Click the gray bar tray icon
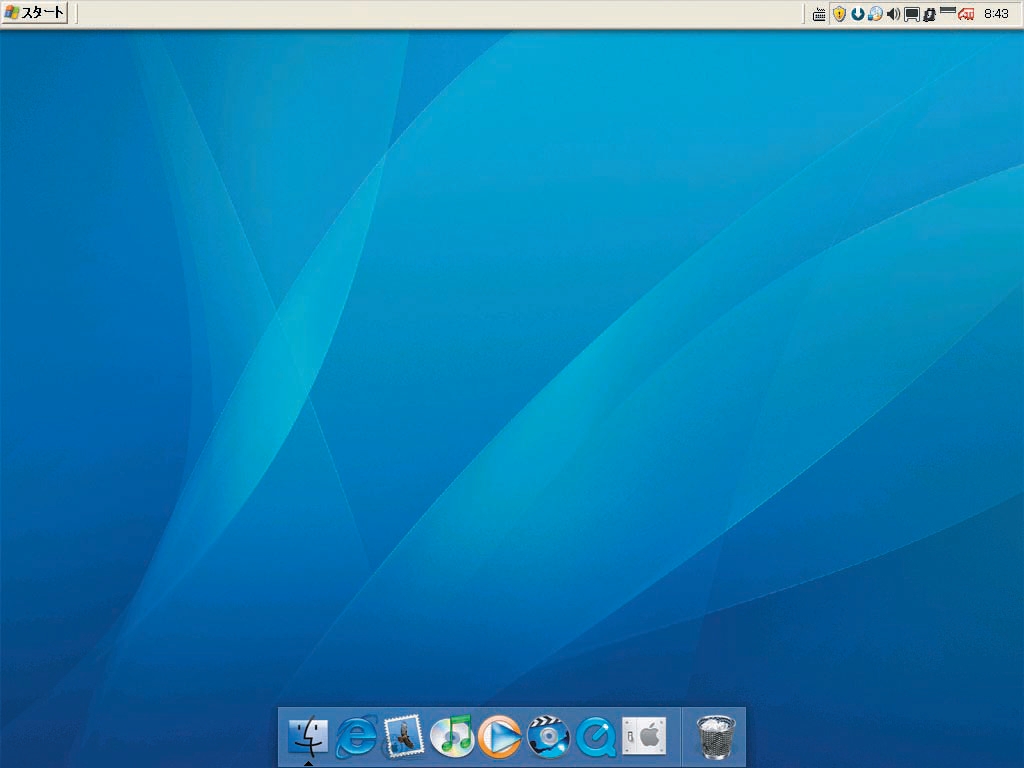 [948, 10]
